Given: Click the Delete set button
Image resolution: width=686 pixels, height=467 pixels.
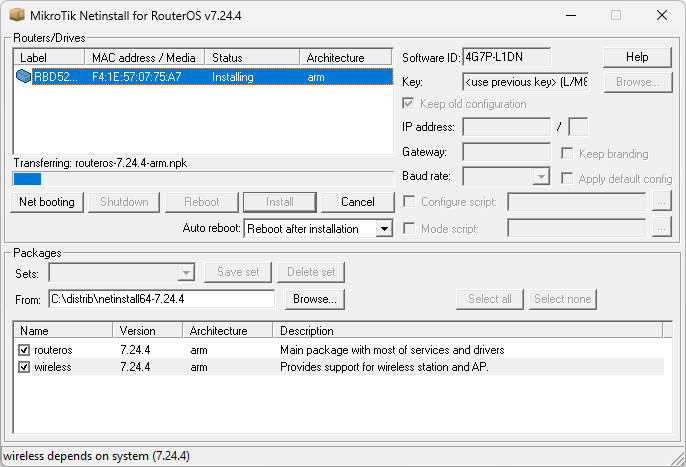Looking at the screenshot, I should (311, 272).
